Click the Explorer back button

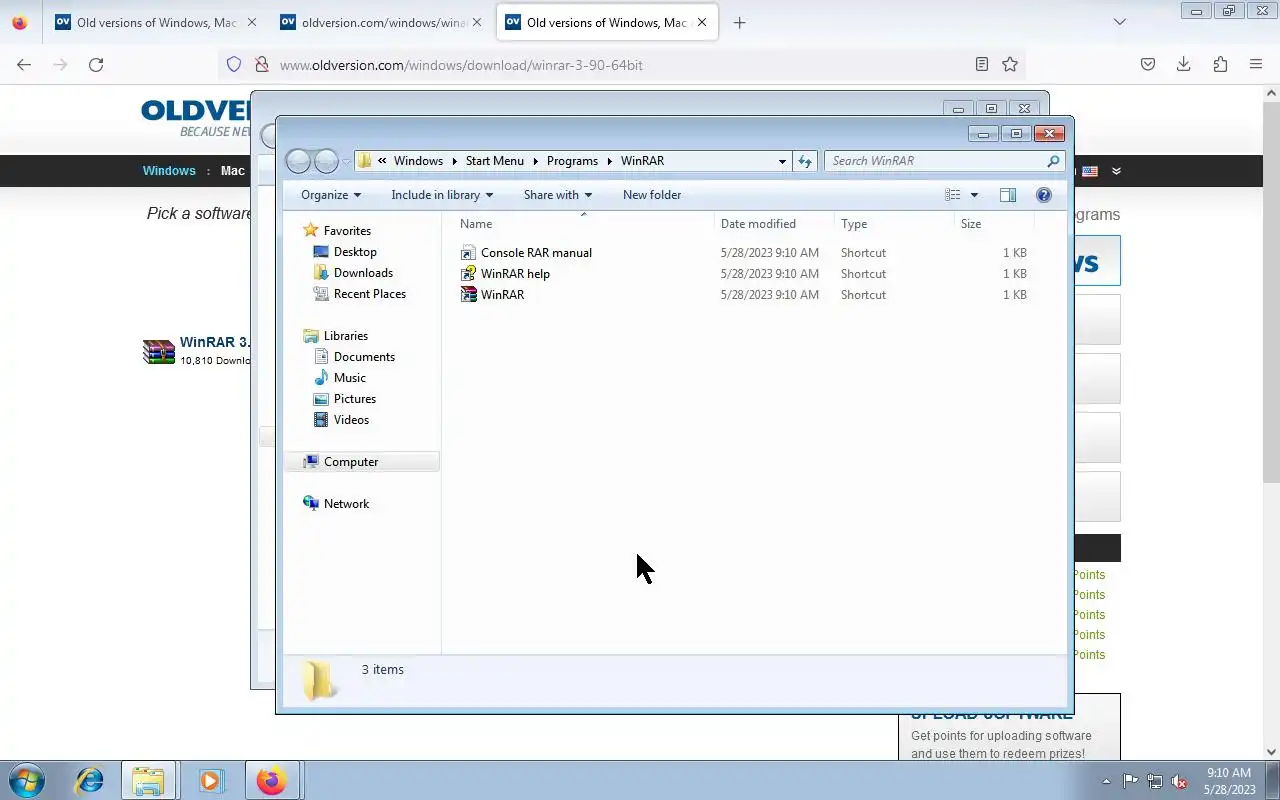click(x=299, y=161)
